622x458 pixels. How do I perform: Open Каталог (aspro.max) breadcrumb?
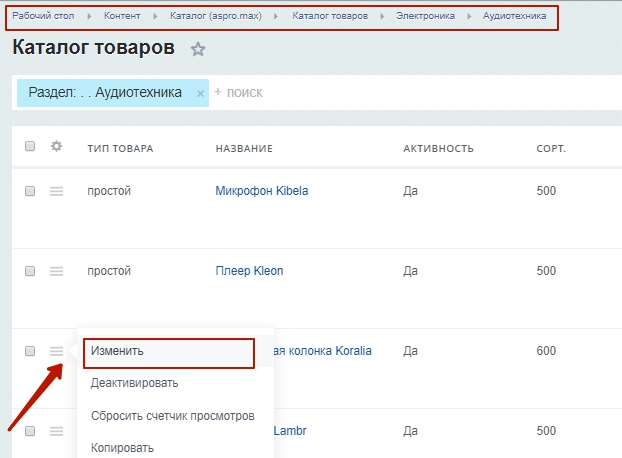pyautogui.click(x=216, y=16)
